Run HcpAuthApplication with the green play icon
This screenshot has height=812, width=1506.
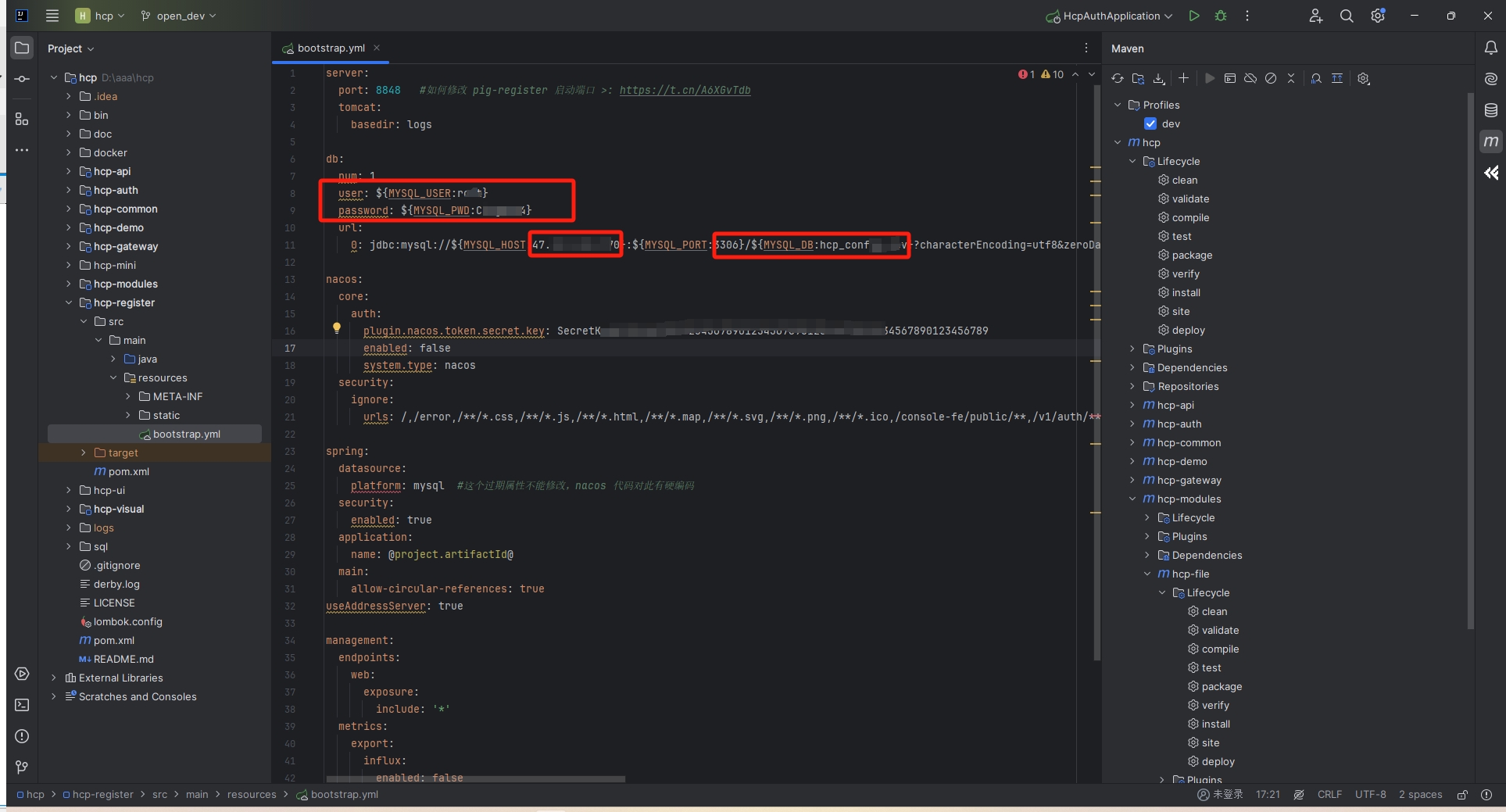tap(1193, 16)
